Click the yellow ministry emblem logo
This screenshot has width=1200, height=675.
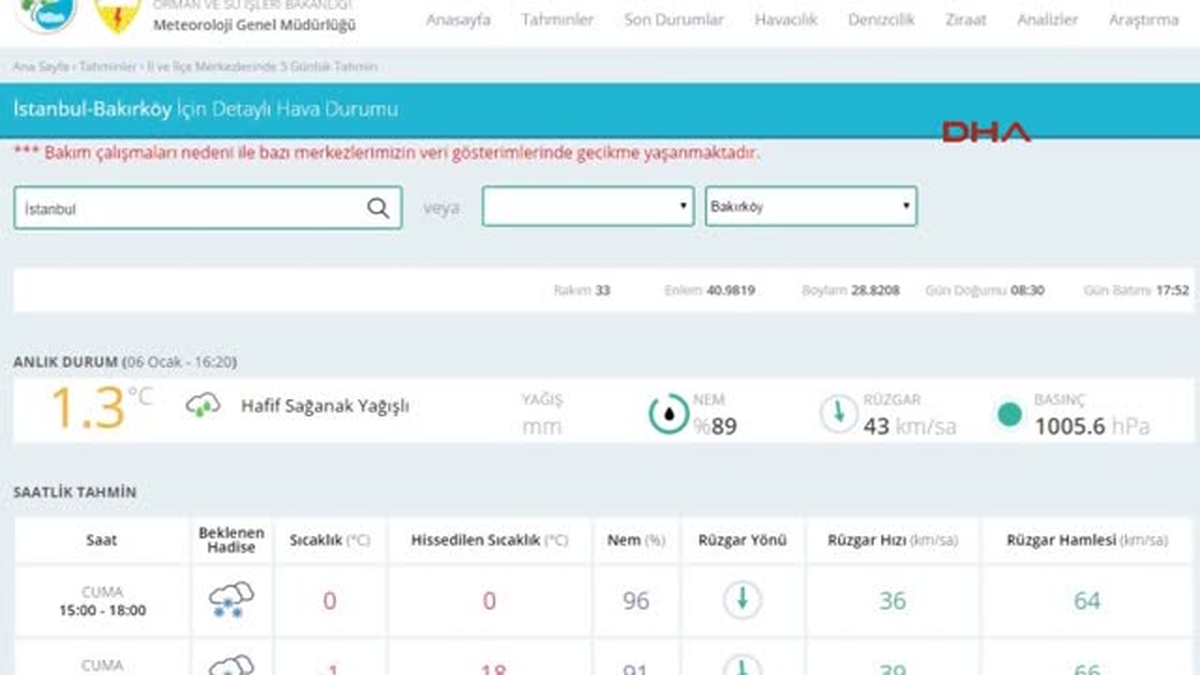coord(117,15)
